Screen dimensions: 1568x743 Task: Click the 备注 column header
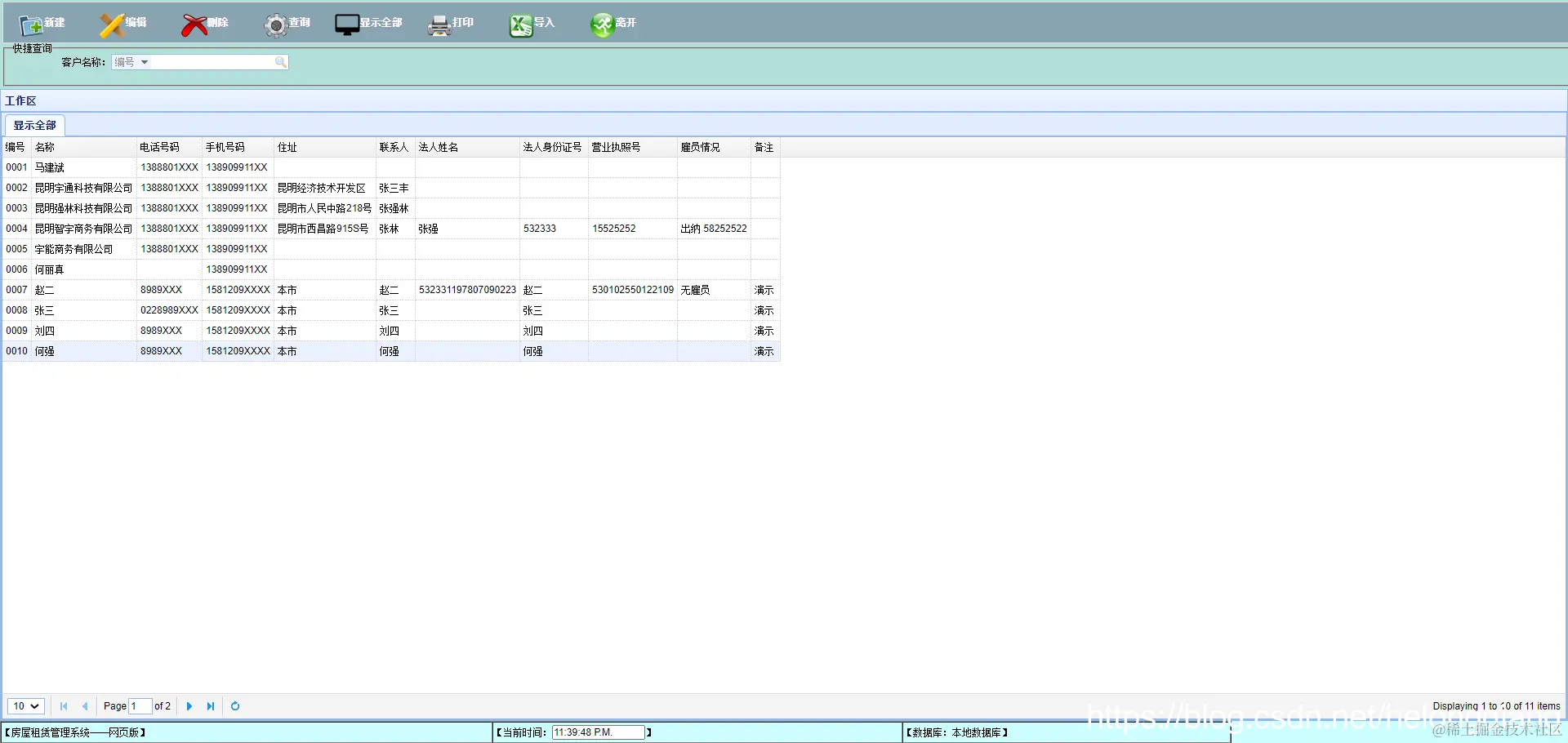click(765, 148)
